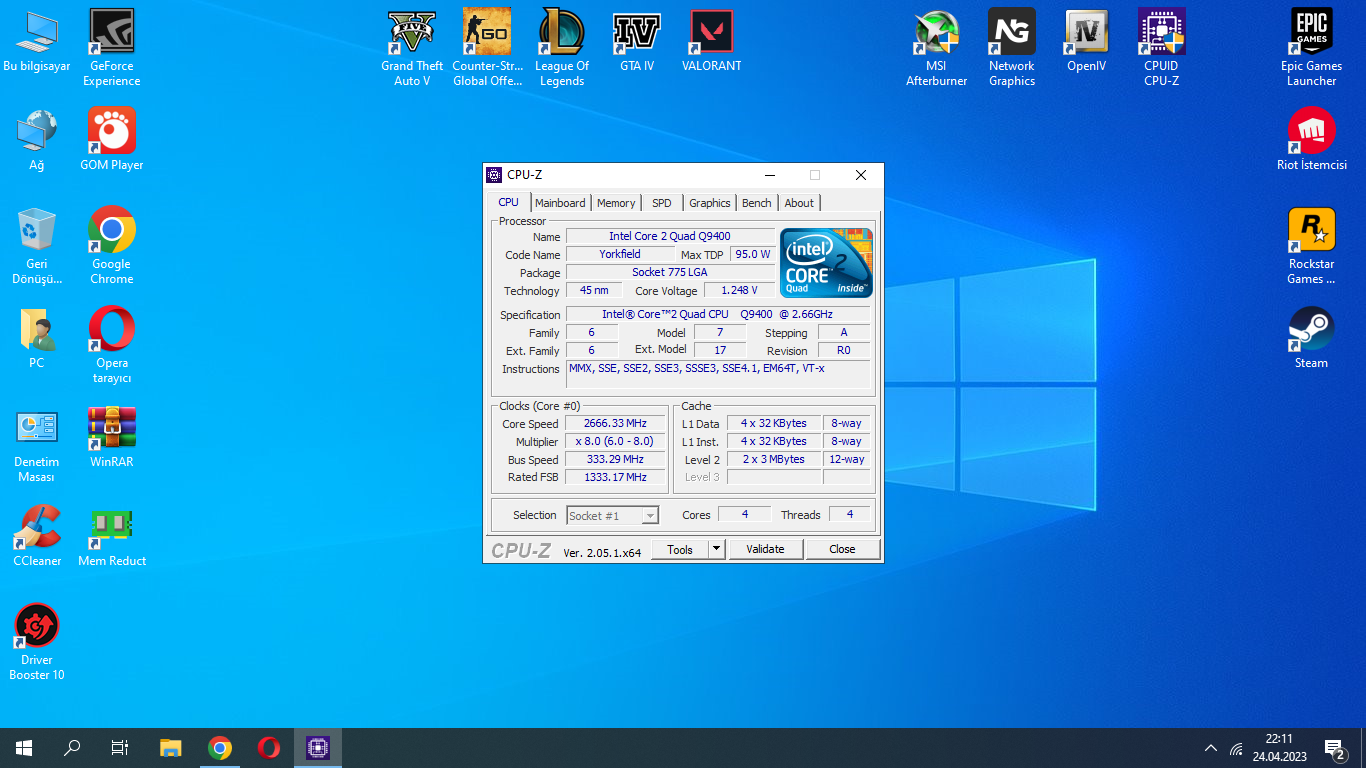This screenshot has height=768, width=1366.
Task: Click the Intel Core 2 Quad logo
Action: (826, 263)
